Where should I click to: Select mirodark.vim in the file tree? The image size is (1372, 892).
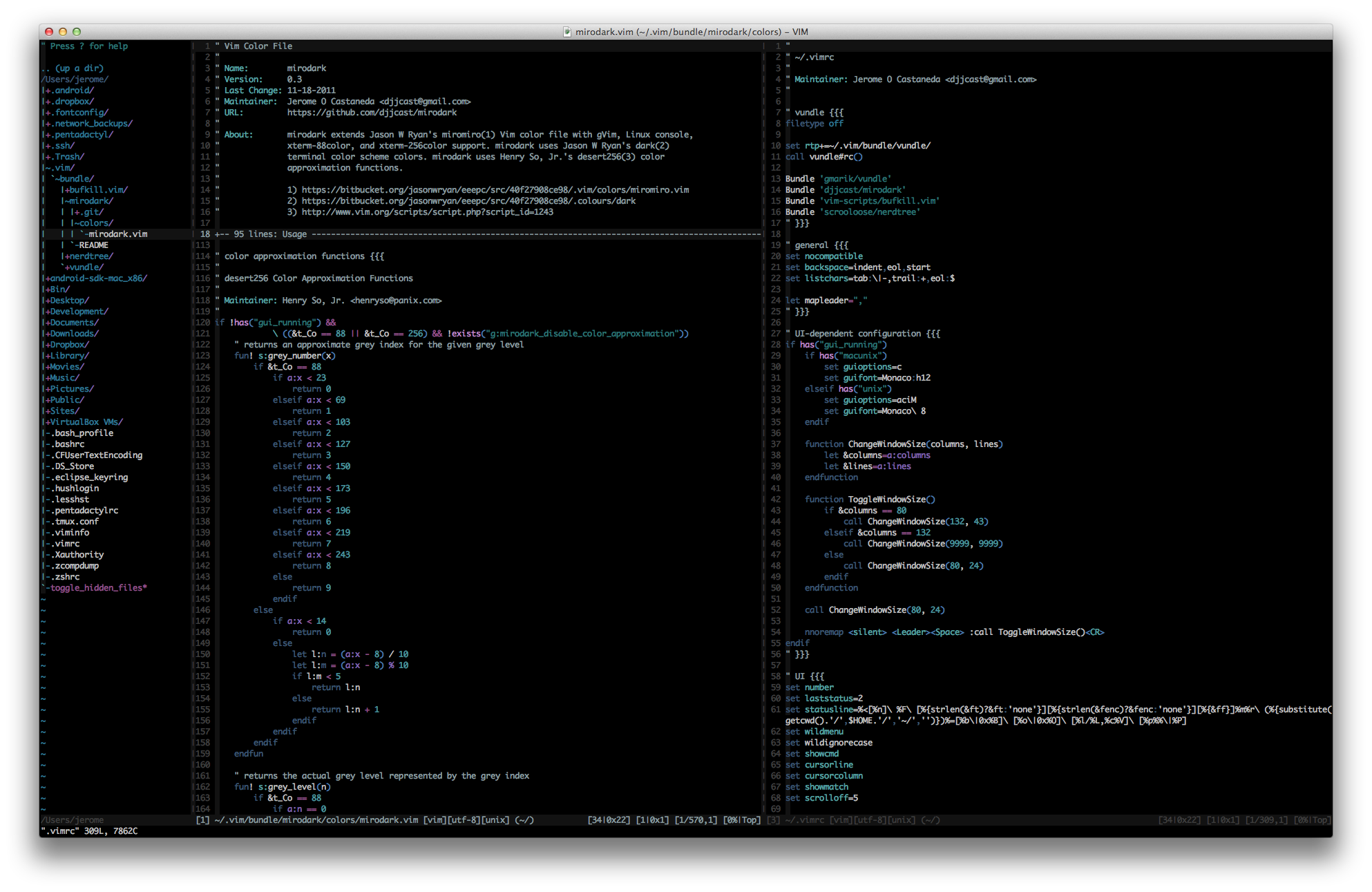click(x=117, y=234)
